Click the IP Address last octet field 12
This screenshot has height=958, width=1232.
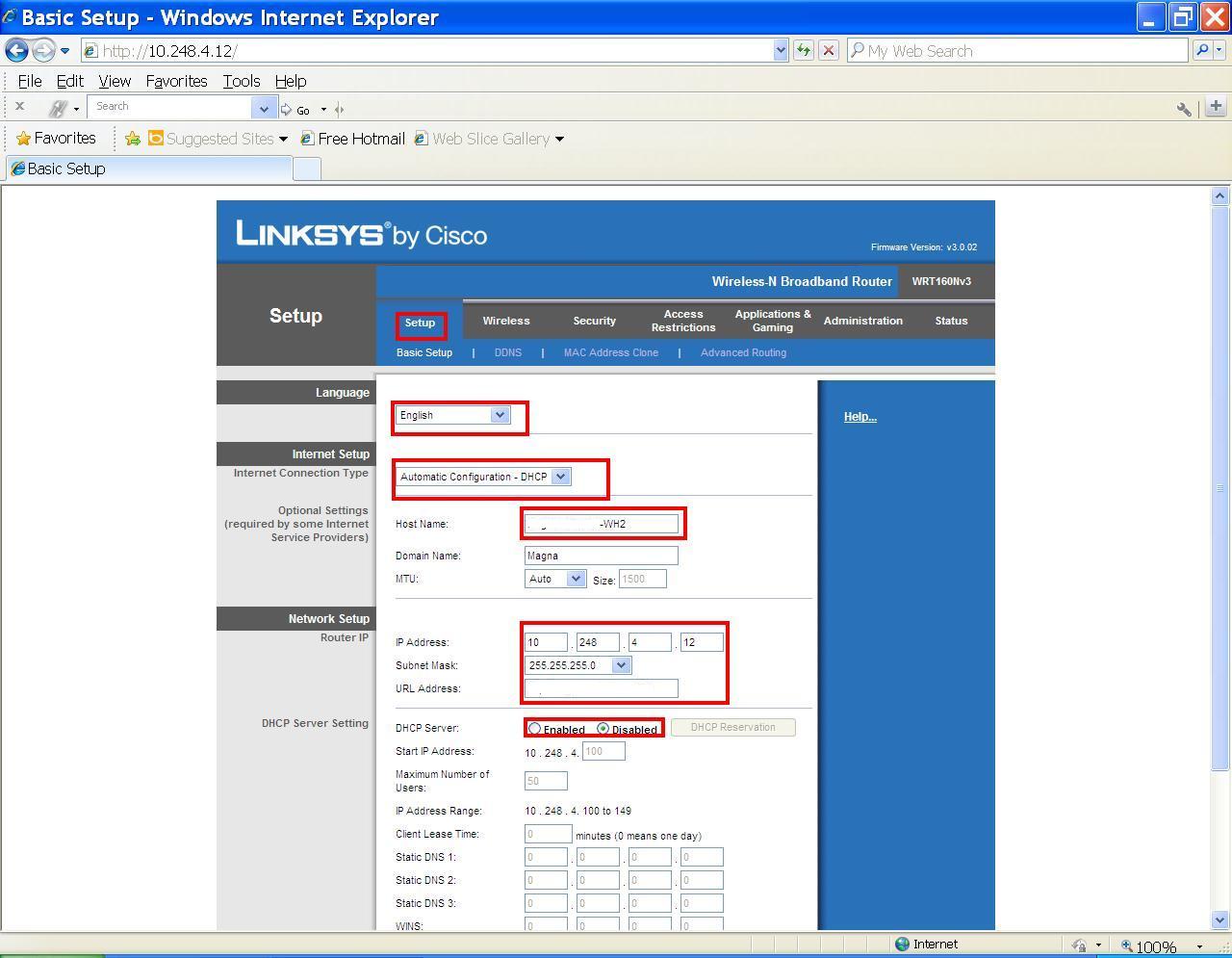[x=702, y=642]
